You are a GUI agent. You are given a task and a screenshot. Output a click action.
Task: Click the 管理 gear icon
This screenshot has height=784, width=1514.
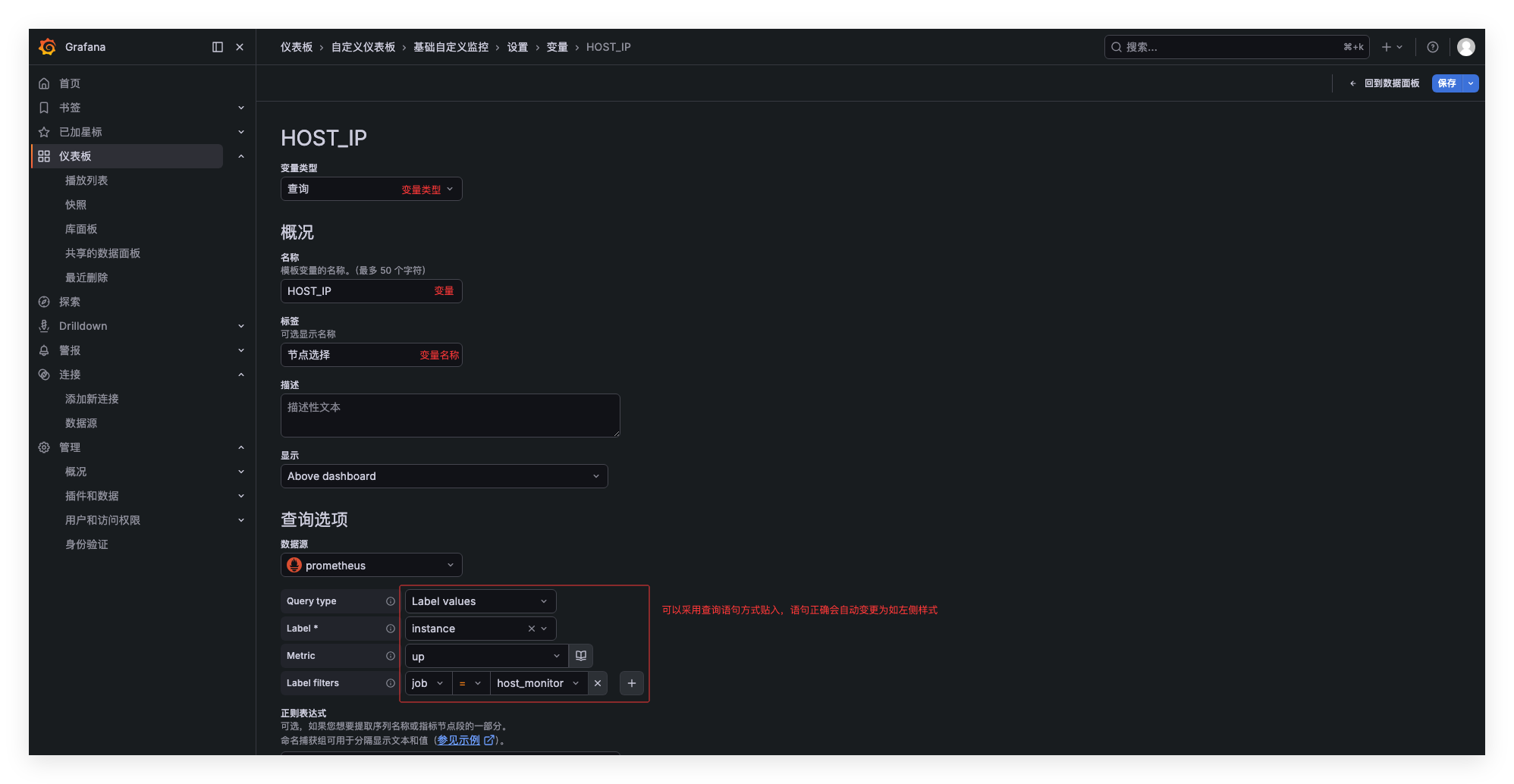pyautogui.click(x=44, y=447)
